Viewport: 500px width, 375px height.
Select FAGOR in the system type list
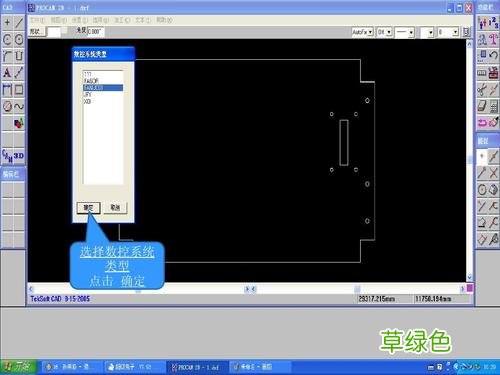pos(103,81)
